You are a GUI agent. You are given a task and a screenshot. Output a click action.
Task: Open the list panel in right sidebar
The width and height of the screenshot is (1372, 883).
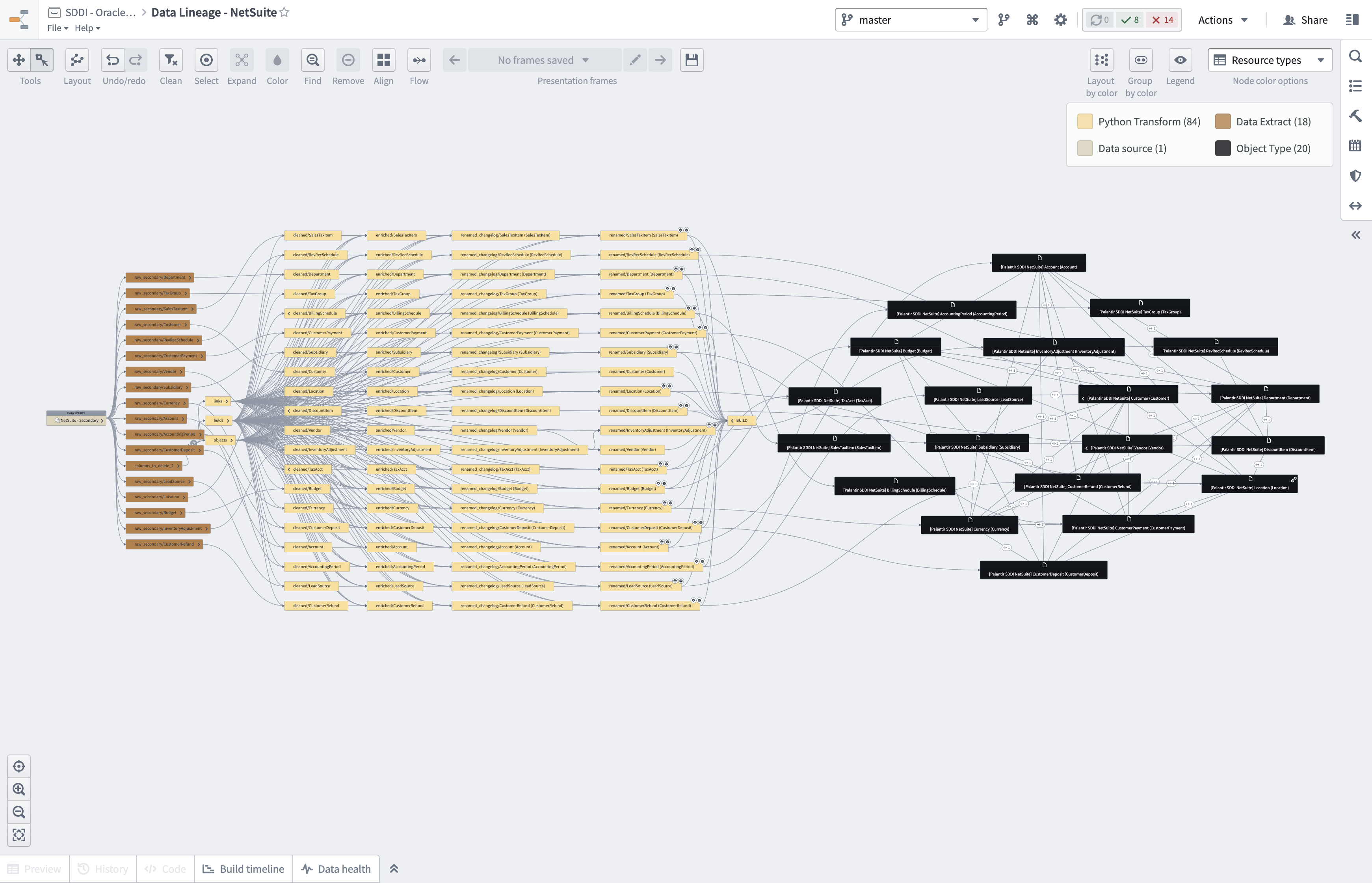click(x=1355, y=86)
